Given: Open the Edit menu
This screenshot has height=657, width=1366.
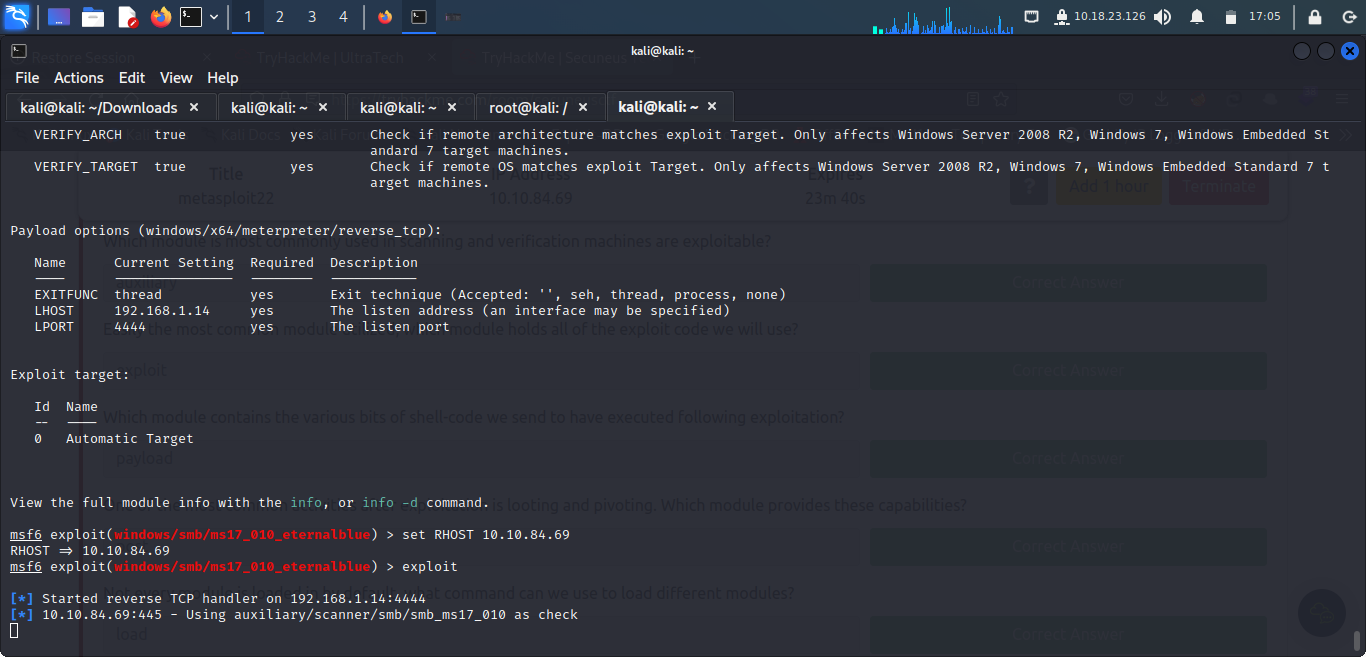Looking at the screenshot, I should pyautogui.click(x=132, y=78).
